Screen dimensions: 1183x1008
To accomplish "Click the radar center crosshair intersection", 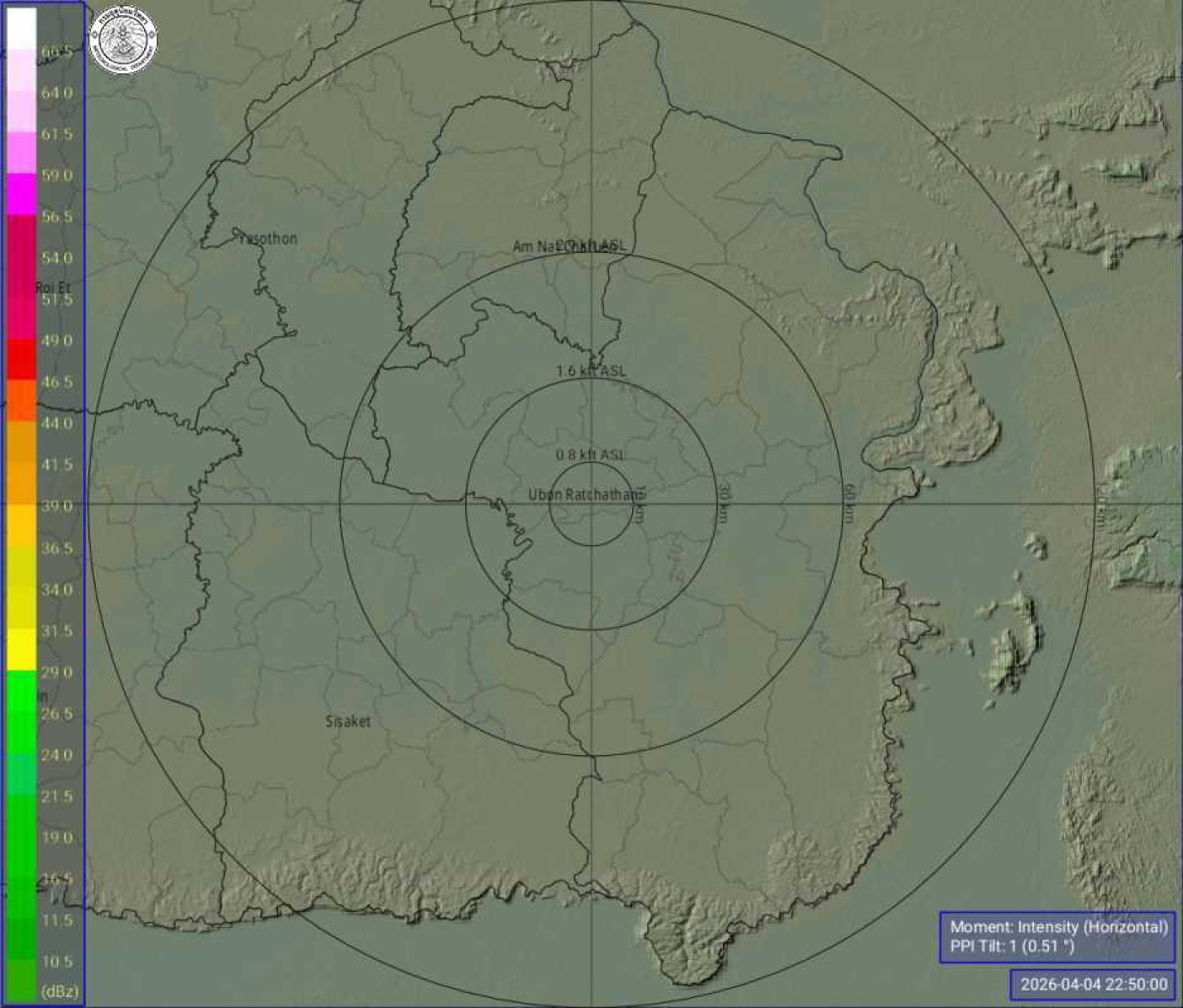I will click(x=591, y=504).
